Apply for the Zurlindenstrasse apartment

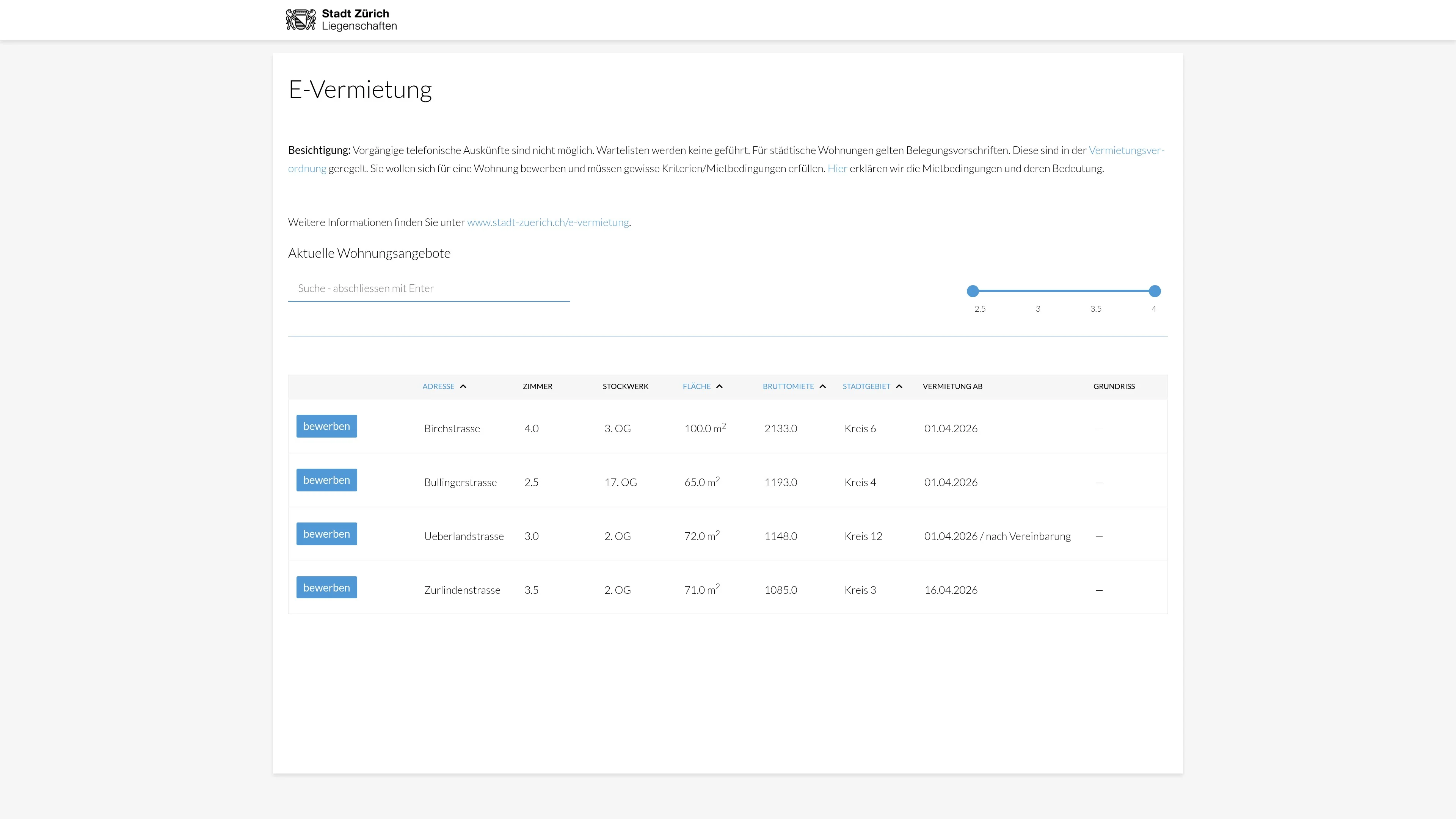(x=326, y=587)
